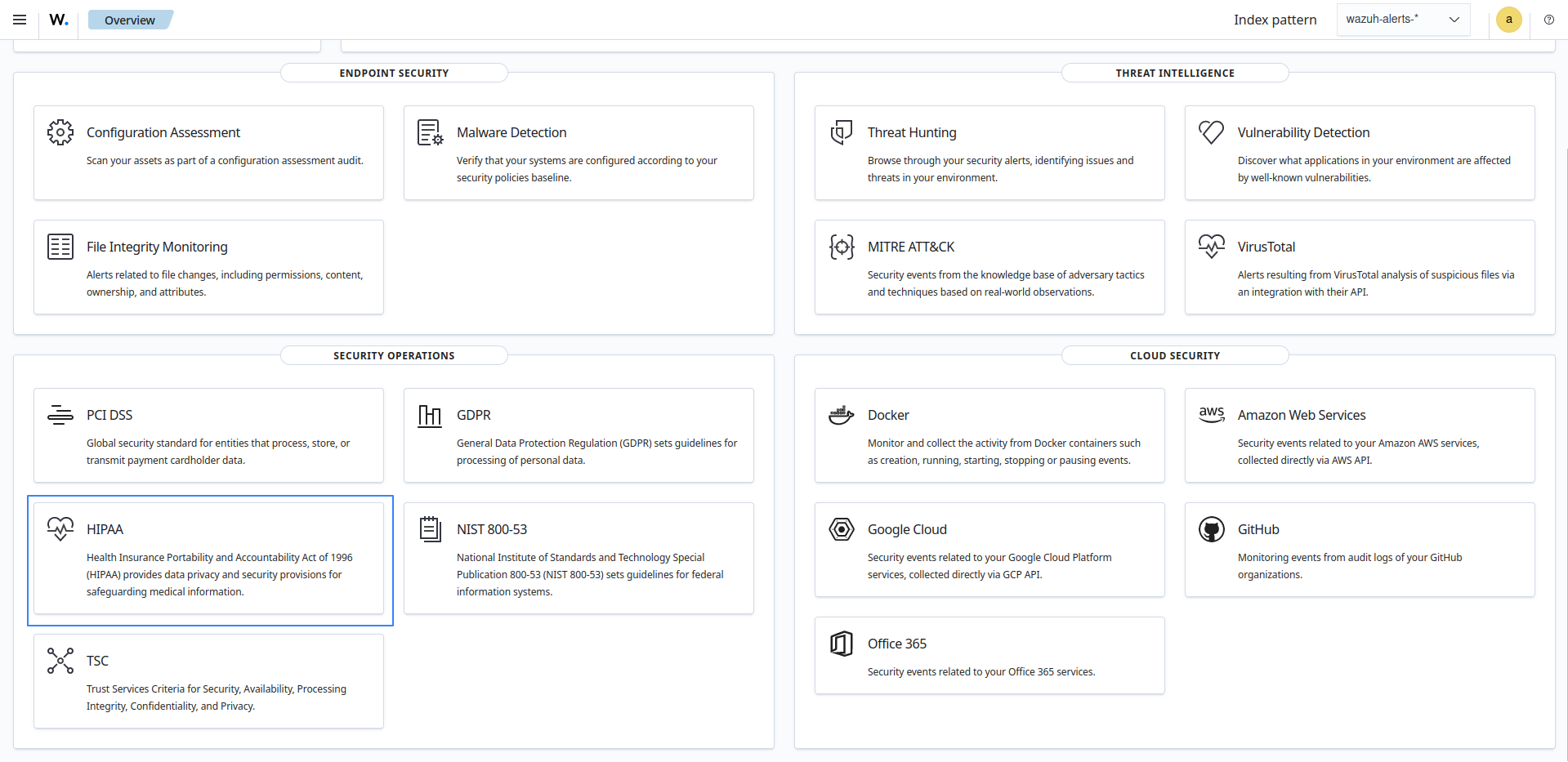Select the Overview breadcrumb tab
This screenshot has width=1568, height=762.
click(x=130, y=20)
